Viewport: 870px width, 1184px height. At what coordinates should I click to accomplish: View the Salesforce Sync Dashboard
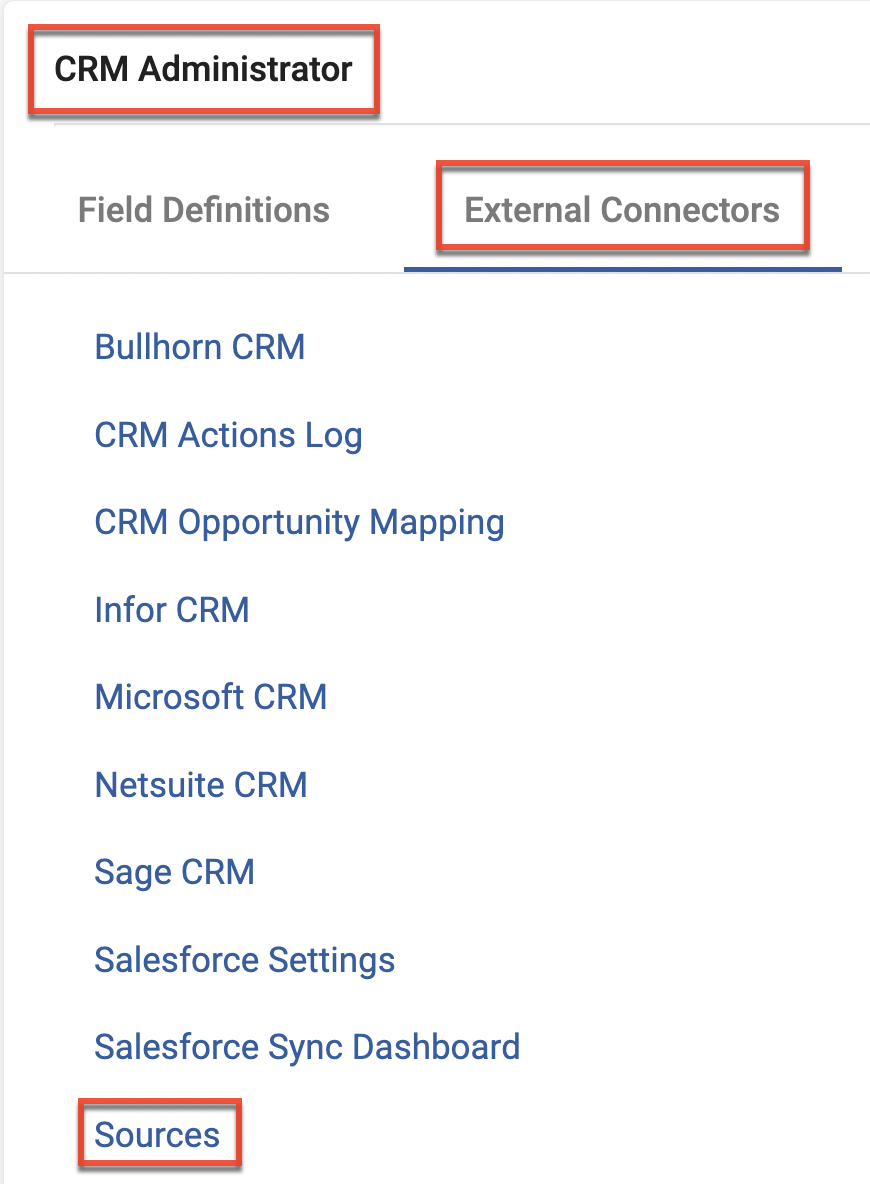tap(307, 1047)
